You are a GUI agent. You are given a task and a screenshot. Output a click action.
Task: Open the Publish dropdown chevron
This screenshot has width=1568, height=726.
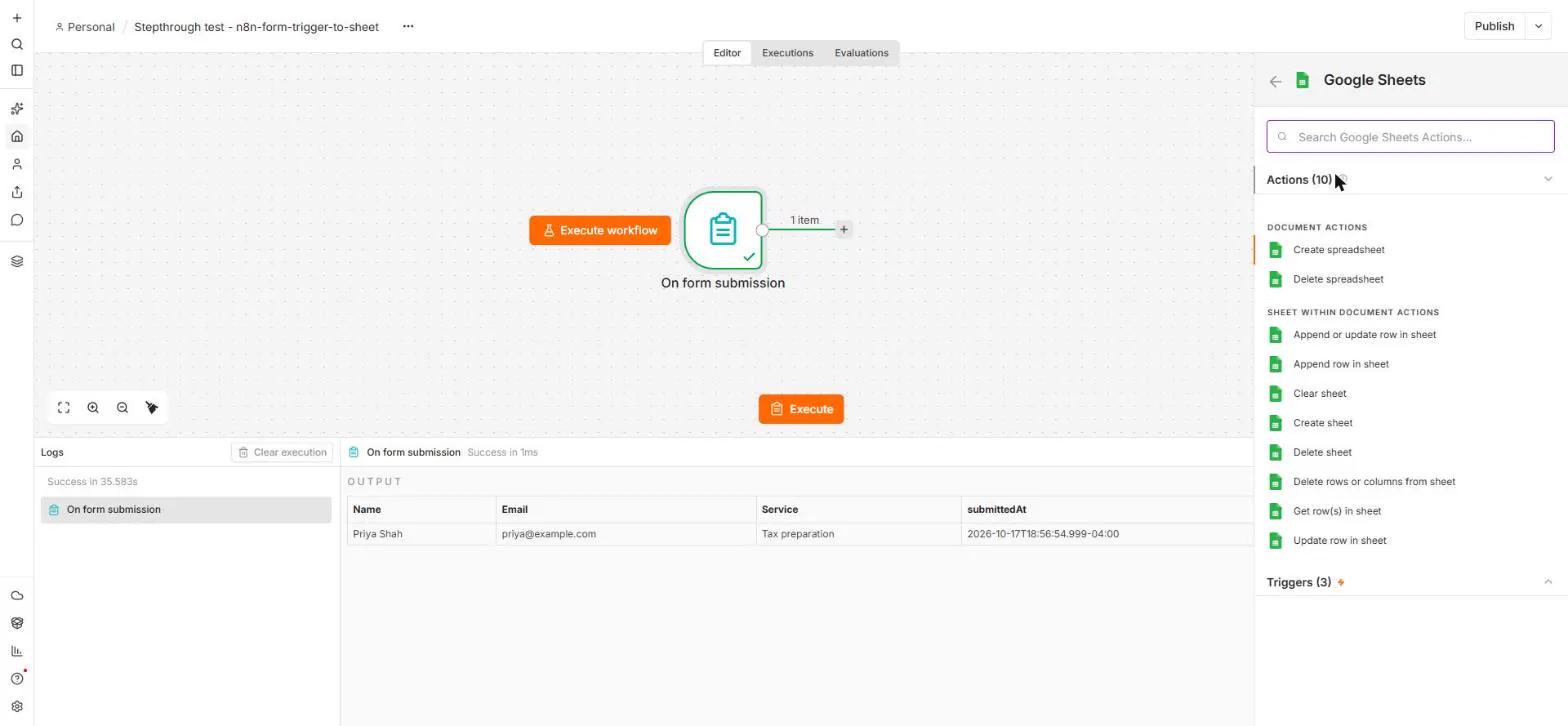click(x=1538, y=27)
